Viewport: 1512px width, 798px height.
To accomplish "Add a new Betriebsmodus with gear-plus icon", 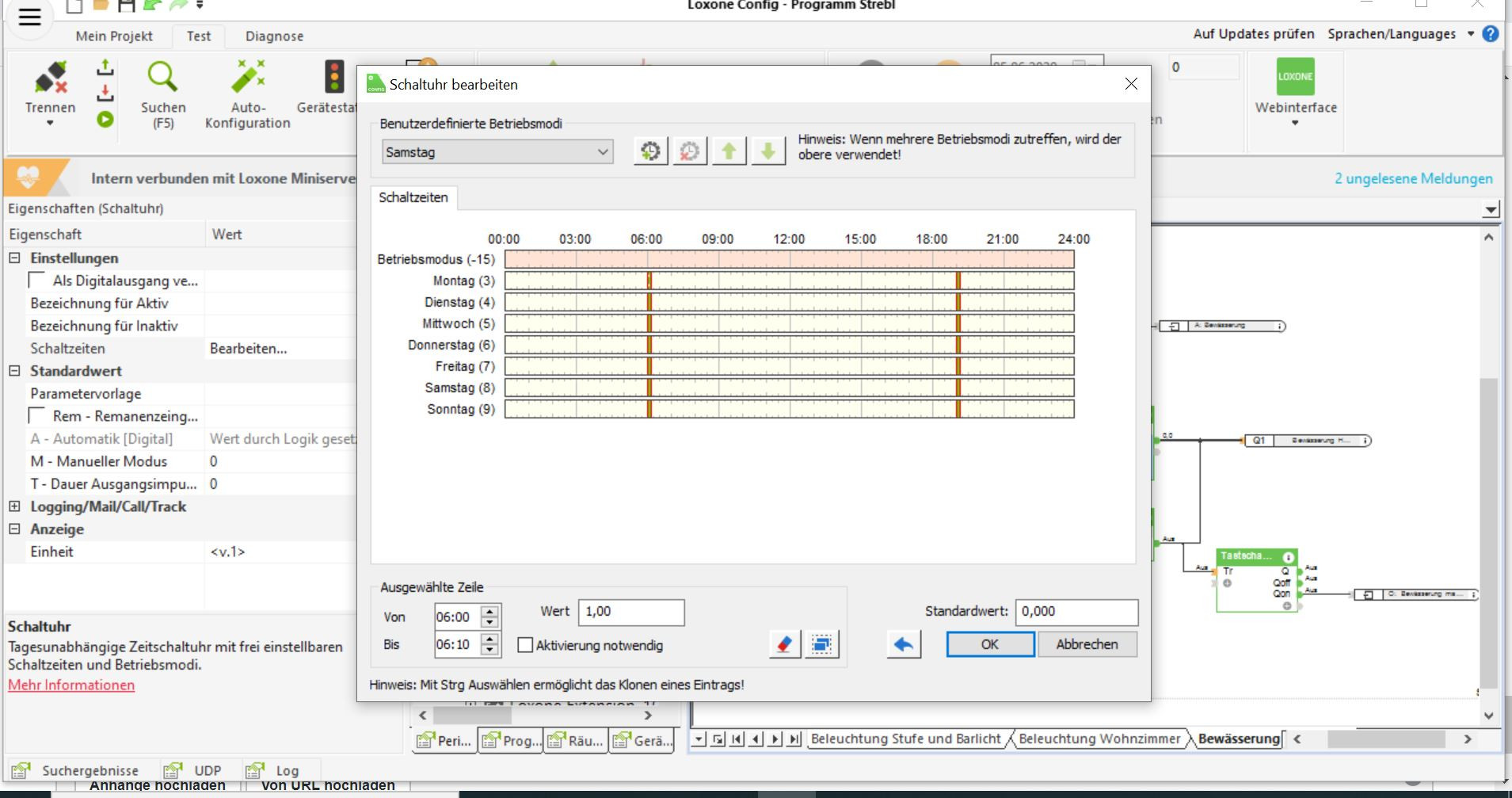I will pyautogui.click(x=650, y=151).
